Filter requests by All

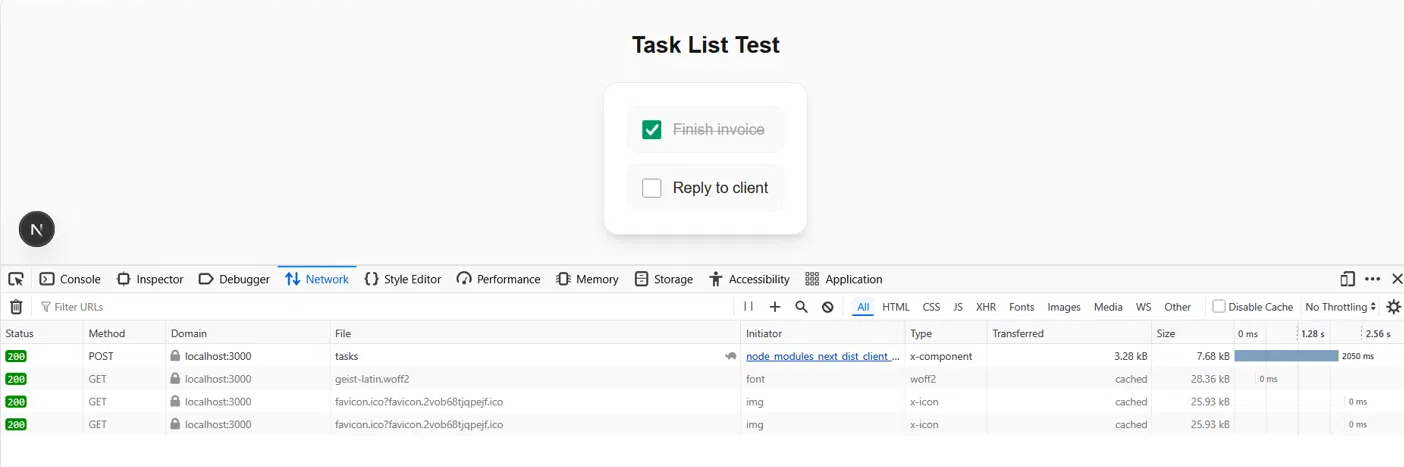pyautogui.click(x=863, y=307)
